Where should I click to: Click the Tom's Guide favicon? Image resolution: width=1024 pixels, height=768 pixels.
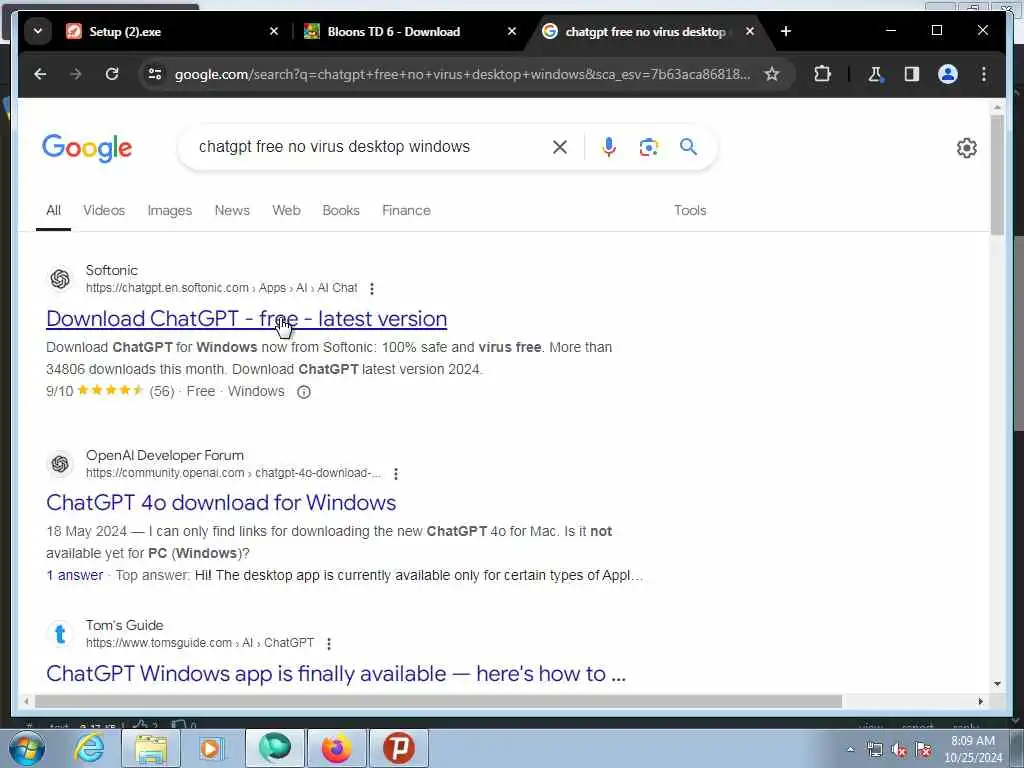click(60, 633)
